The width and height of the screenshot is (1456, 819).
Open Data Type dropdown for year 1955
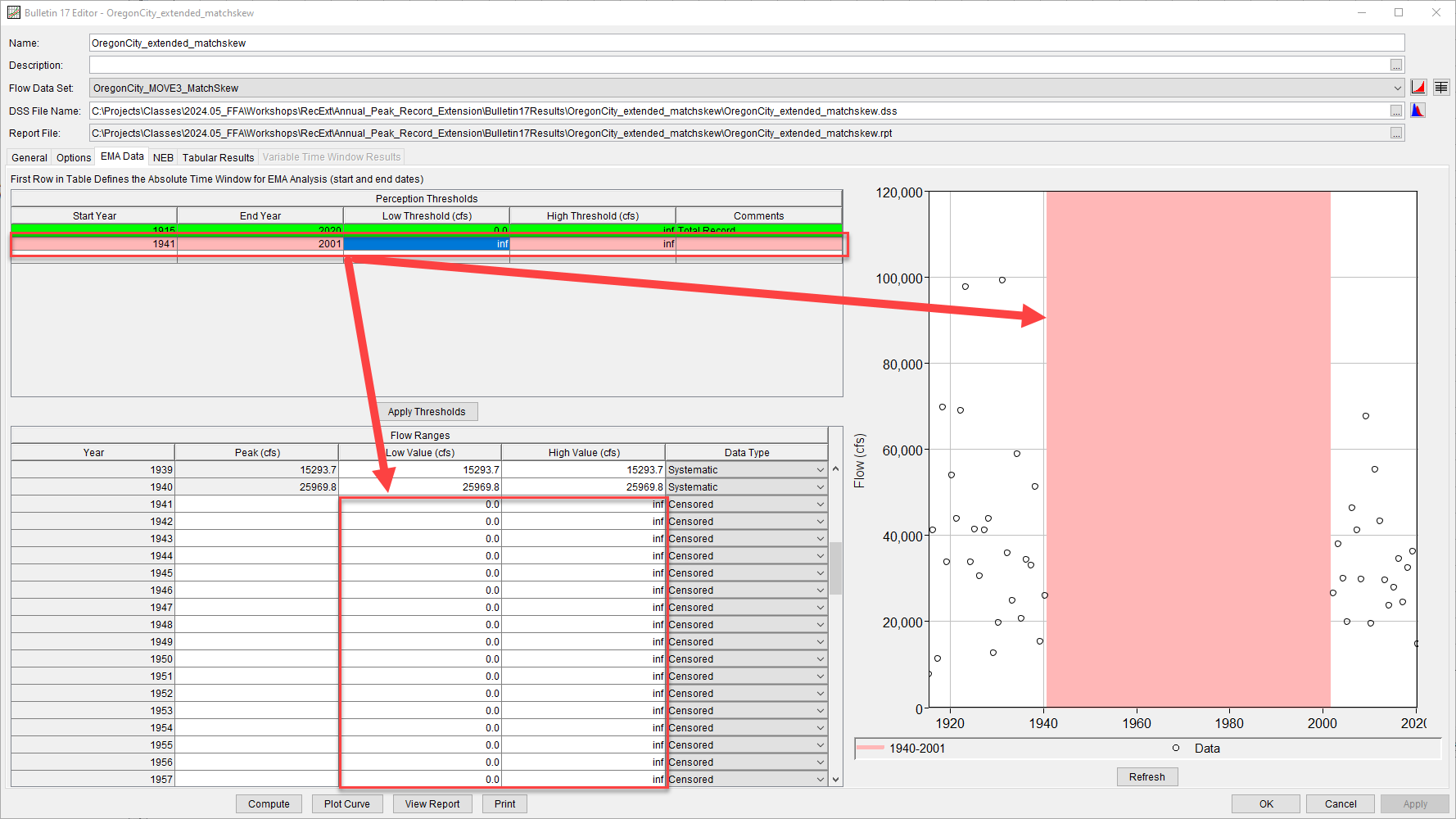pyautogui.click(x=820, y=745)
